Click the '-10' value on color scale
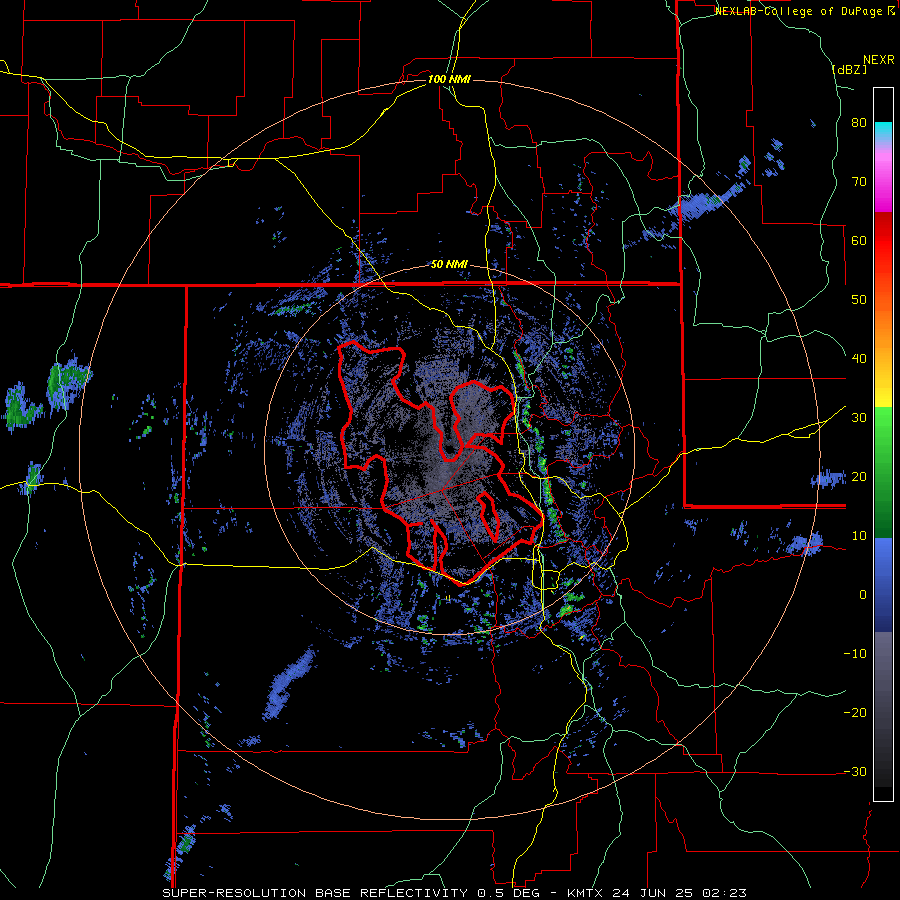The height and width of the screenshot is (900, 900). click(855, 654)
